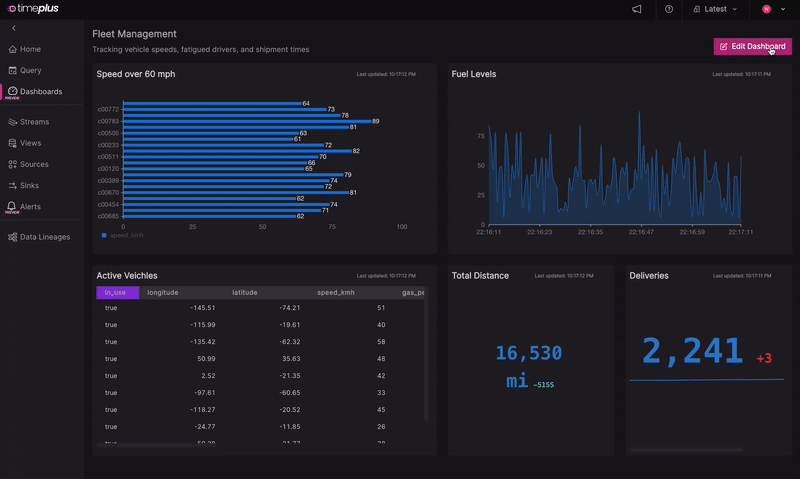Toggle the speed_kmh legend series
800x479 pixels.
(120, 235)
